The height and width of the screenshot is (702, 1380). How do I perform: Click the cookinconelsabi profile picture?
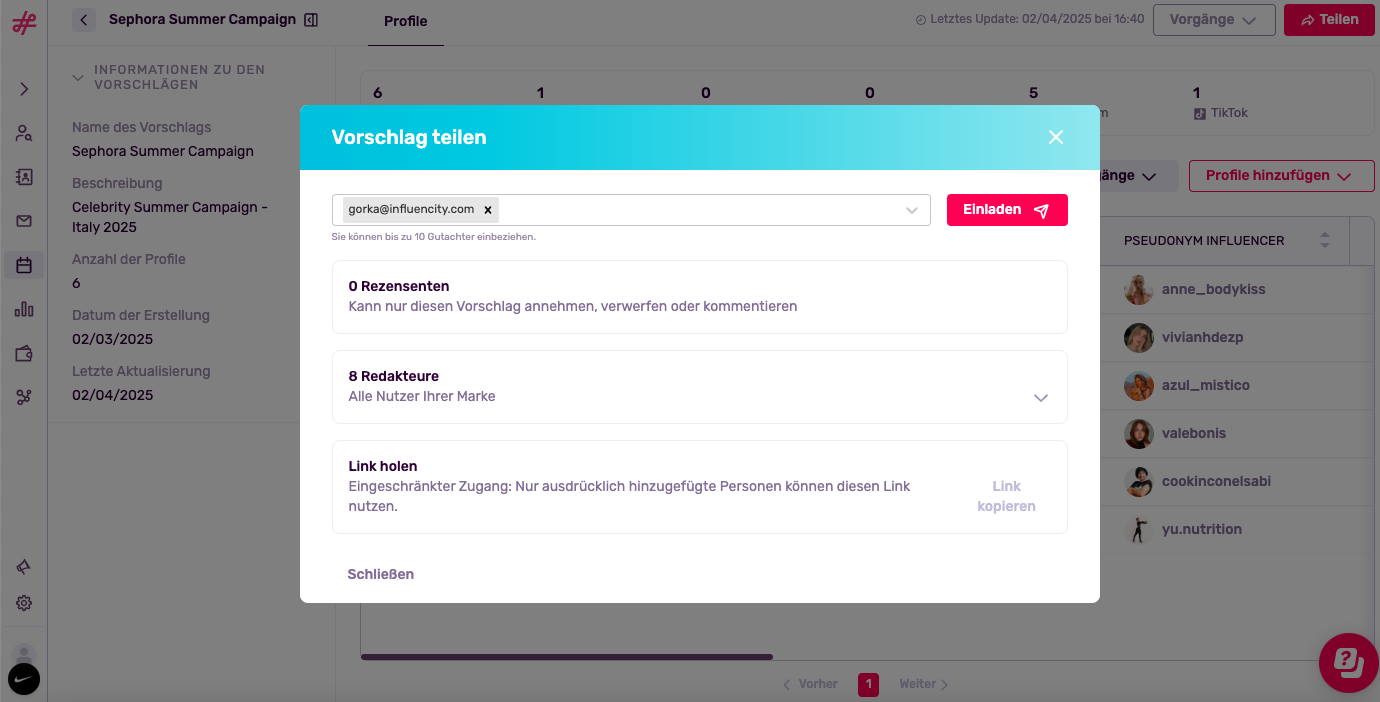click(1139, 481)
